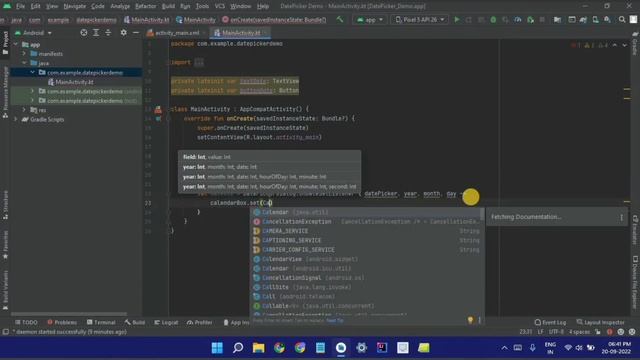The image size is (640, 360).
Task: Click the lightbulb icon in completion popup
Action: pyautogui.click(x=470, y=320)
